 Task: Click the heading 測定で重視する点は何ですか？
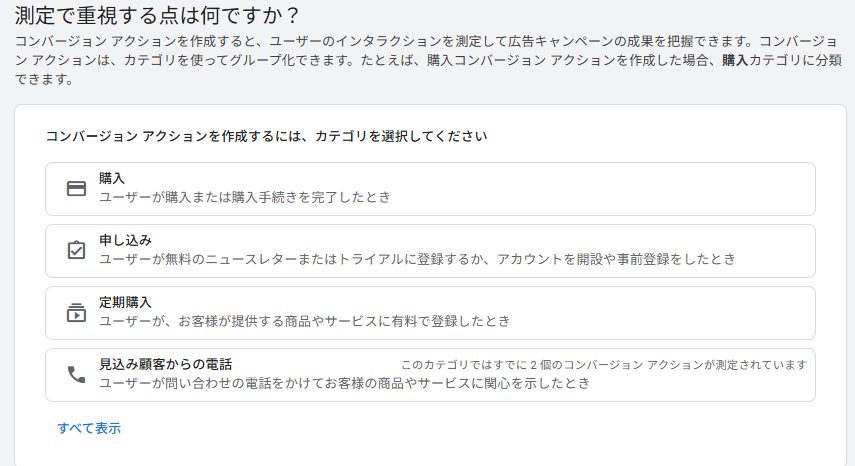[x=157, y=16]
